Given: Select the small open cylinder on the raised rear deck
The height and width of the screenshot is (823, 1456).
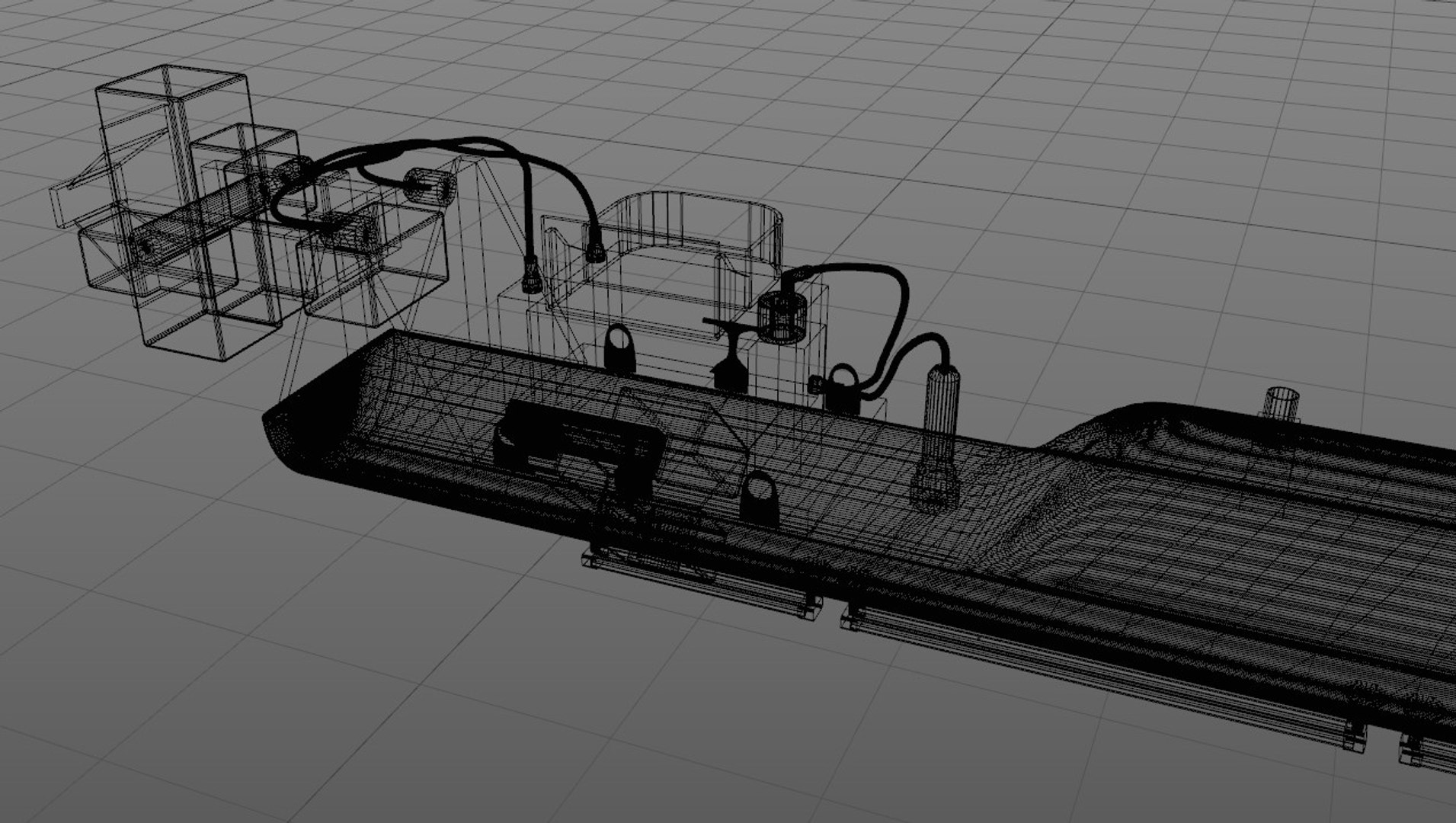Looking at the screenshot, I should (1282, 404).
